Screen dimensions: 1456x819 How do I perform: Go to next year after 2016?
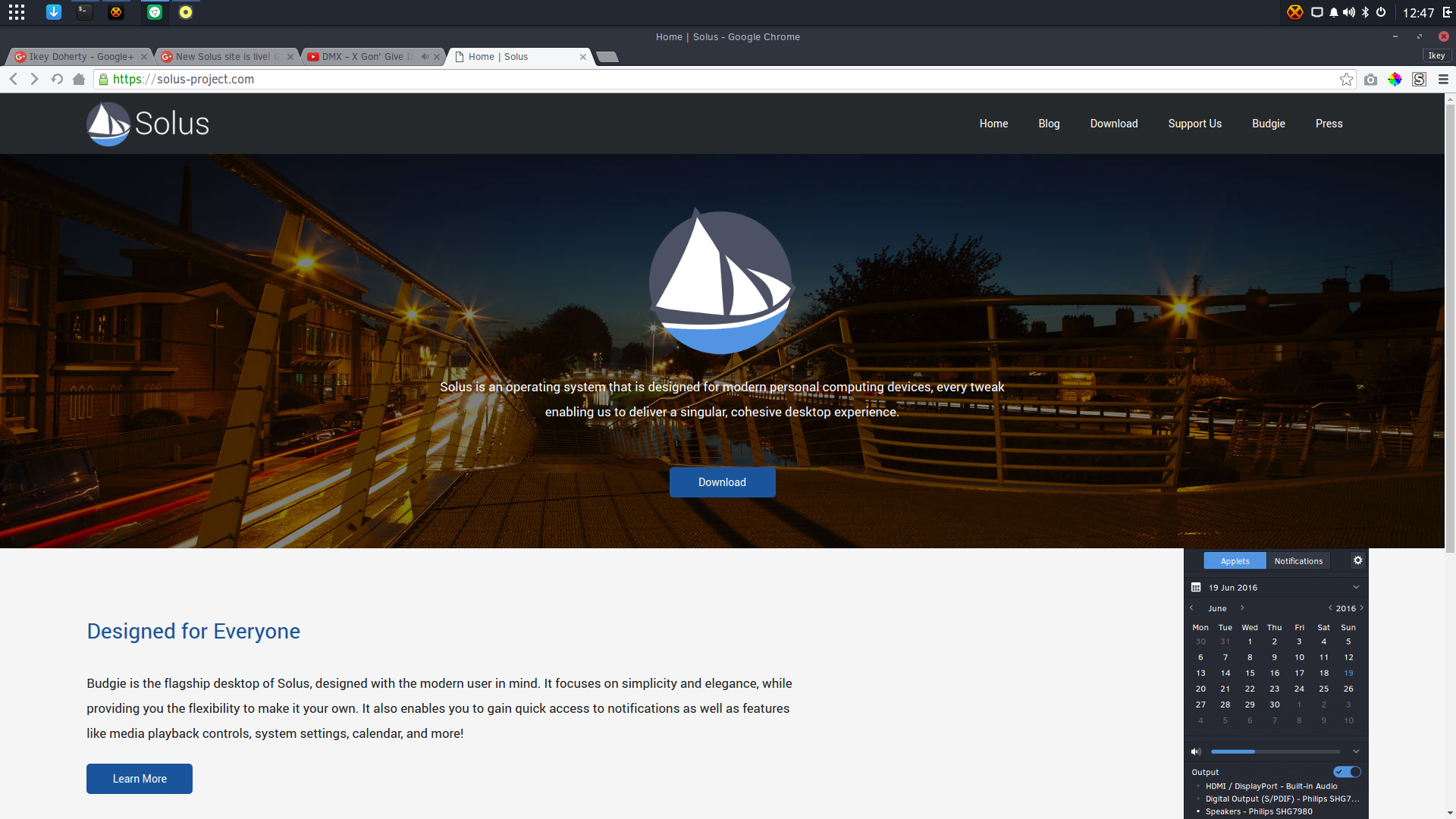tap(1362, 608)
